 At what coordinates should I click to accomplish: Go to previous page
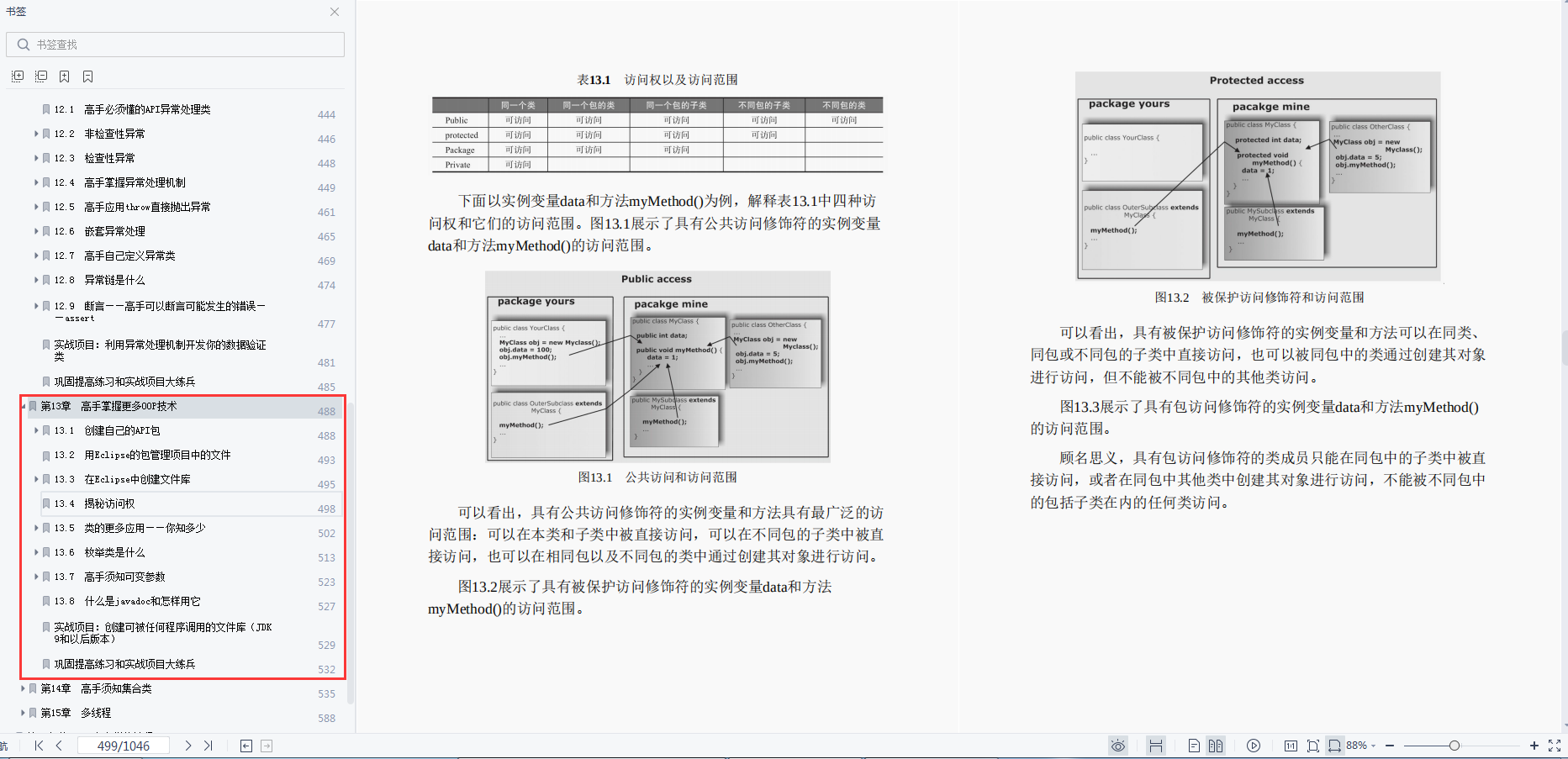59,746
